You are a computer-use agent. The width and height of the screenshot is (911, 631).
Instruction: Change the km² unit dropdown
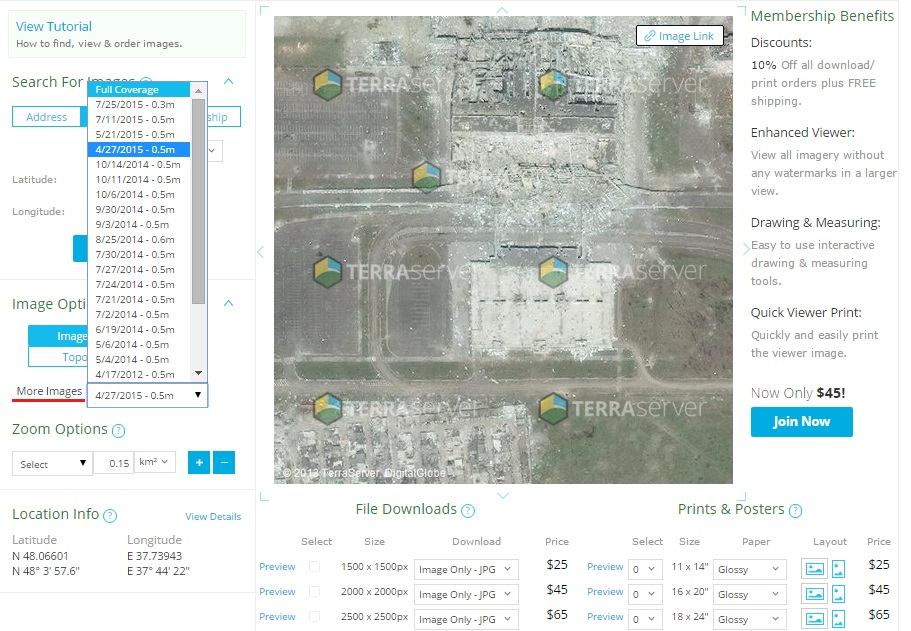tap(155, 462)
